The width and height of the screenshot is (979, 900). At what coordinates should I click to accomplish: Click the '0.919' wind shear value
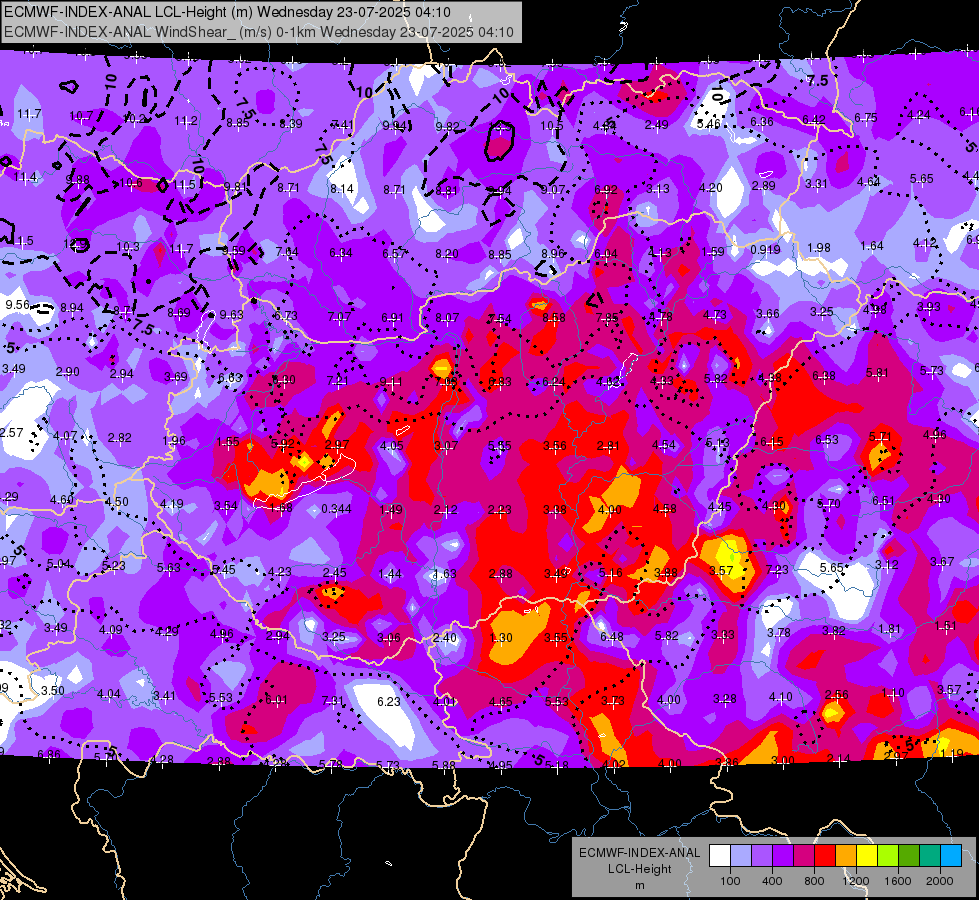(x=765, y=250)
